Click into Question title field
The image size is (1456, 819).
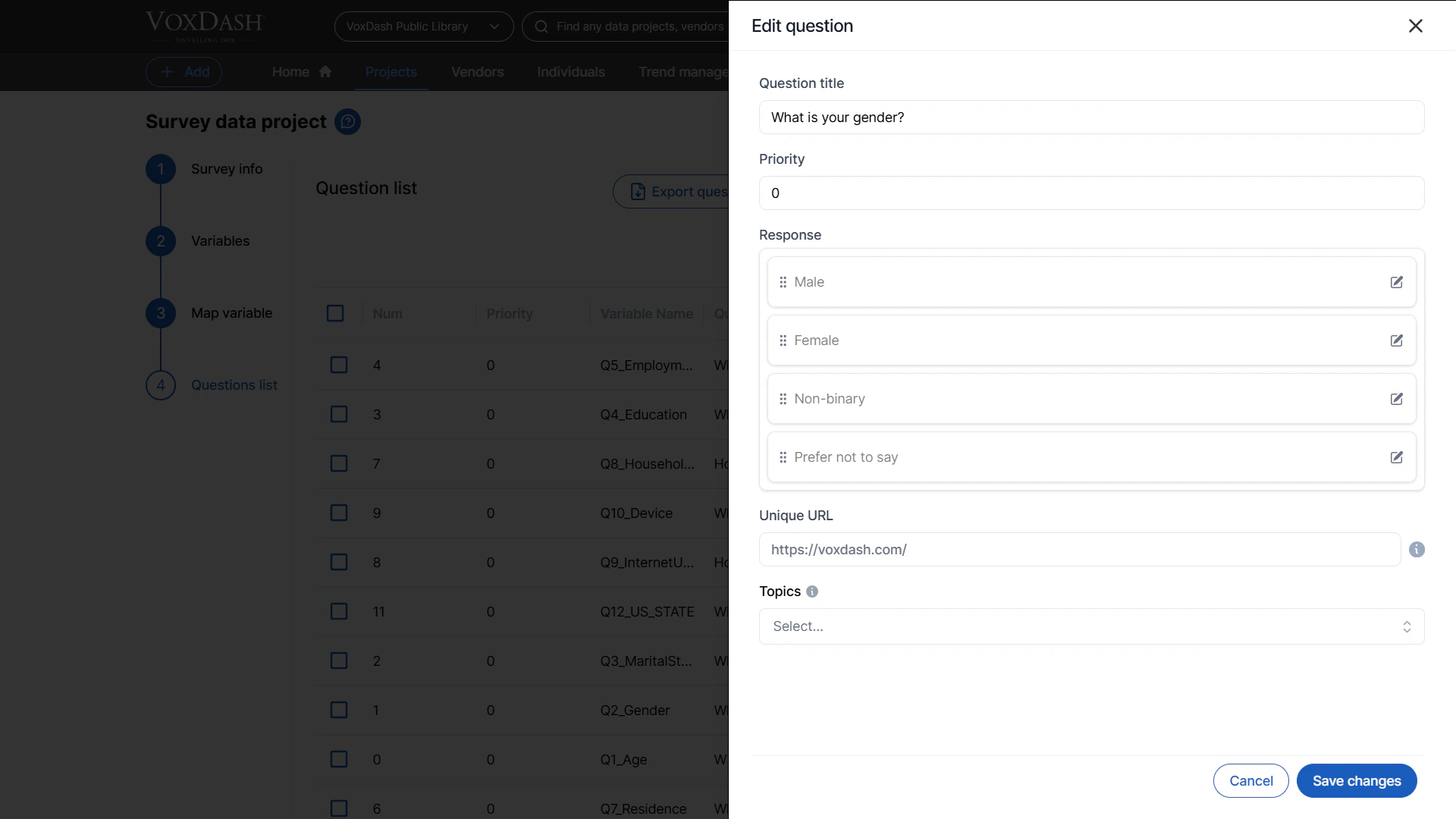coord(1091,118)
